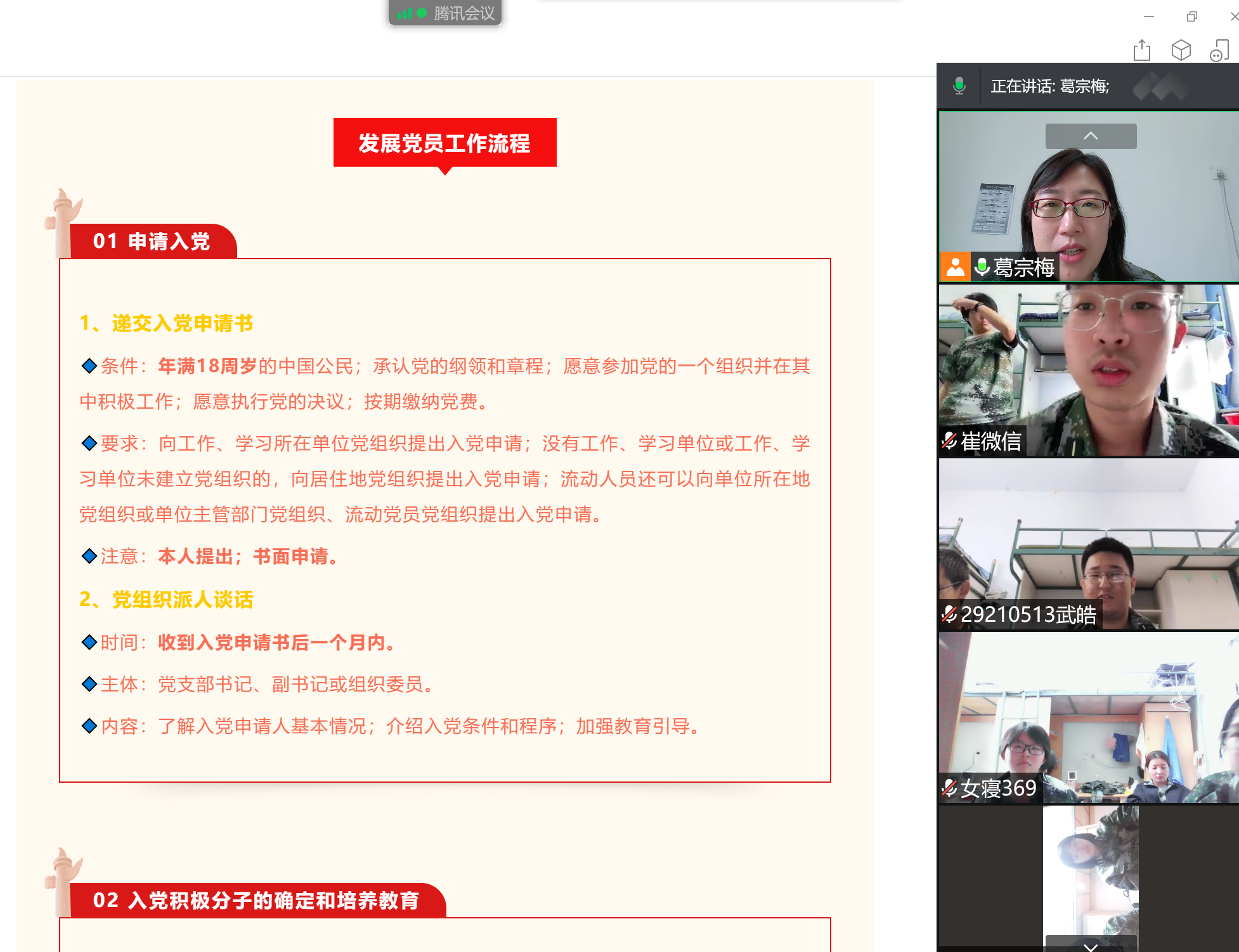Click the red 发展党员工作流程 title banner
This screenshot has width=1239, height=952.
444,143
